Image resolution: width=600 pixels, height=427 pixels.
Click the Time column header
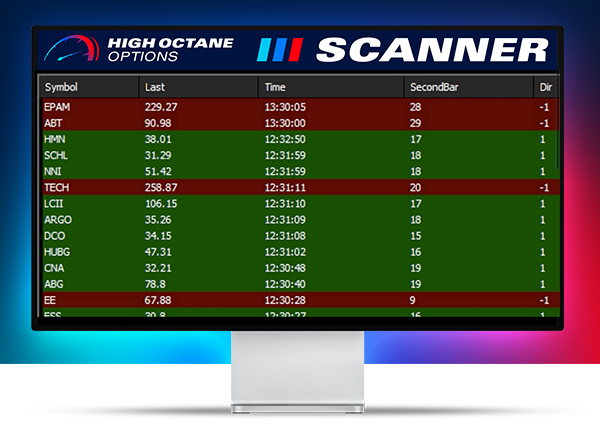tap(276, 87)
